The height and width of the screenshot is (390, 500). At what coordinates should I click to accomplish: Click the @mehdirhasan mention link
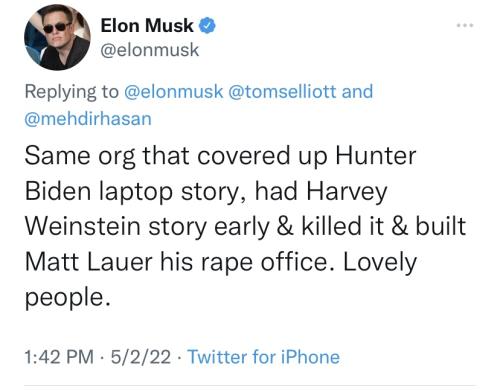click(88, 119)
